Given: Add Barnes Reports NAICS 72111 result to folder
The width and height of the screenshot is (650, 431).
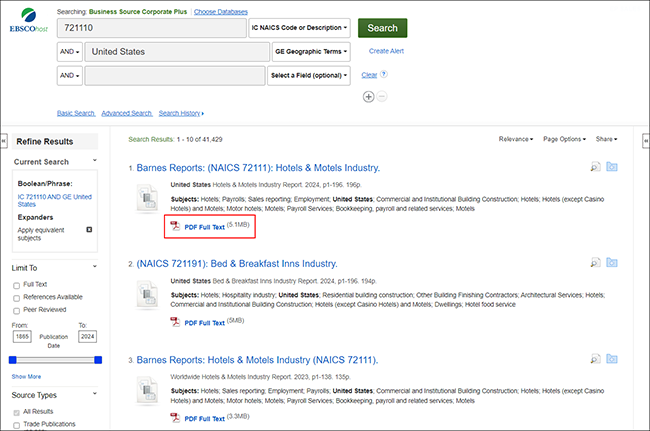Looking at the screenshot, I should (612, 167).
